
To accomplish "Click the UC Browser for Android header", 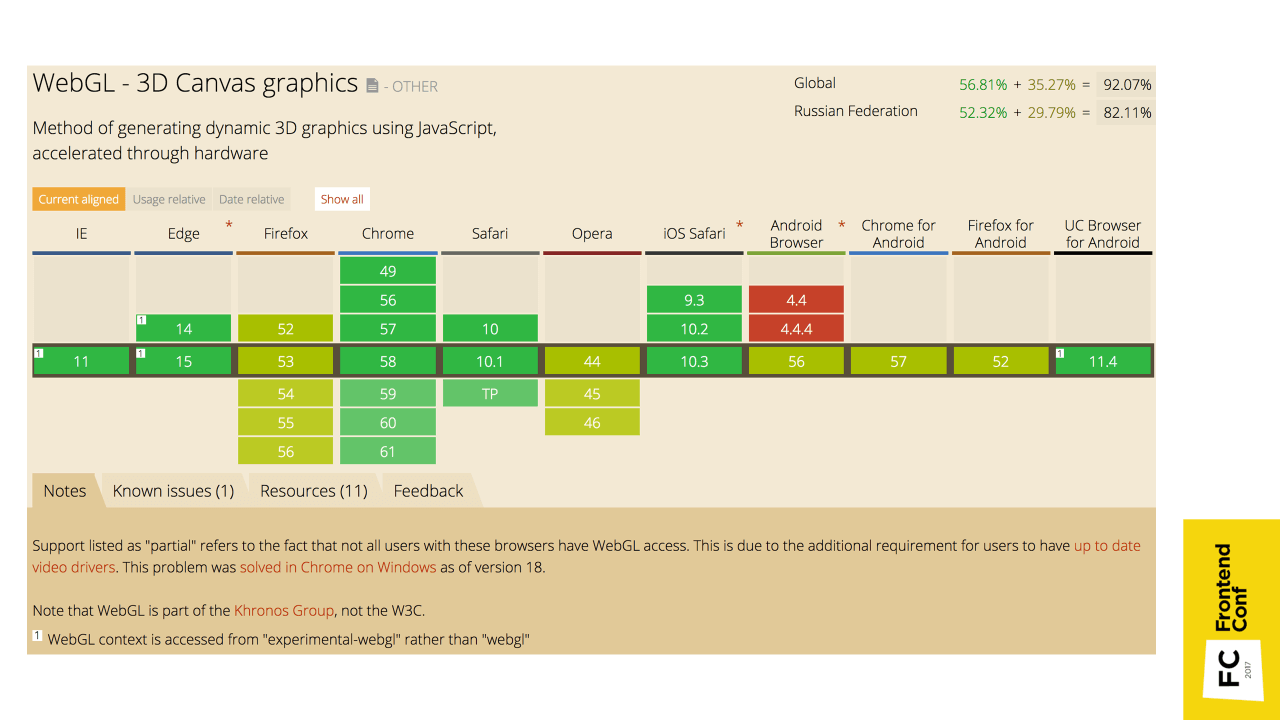I will point(1103,233).
